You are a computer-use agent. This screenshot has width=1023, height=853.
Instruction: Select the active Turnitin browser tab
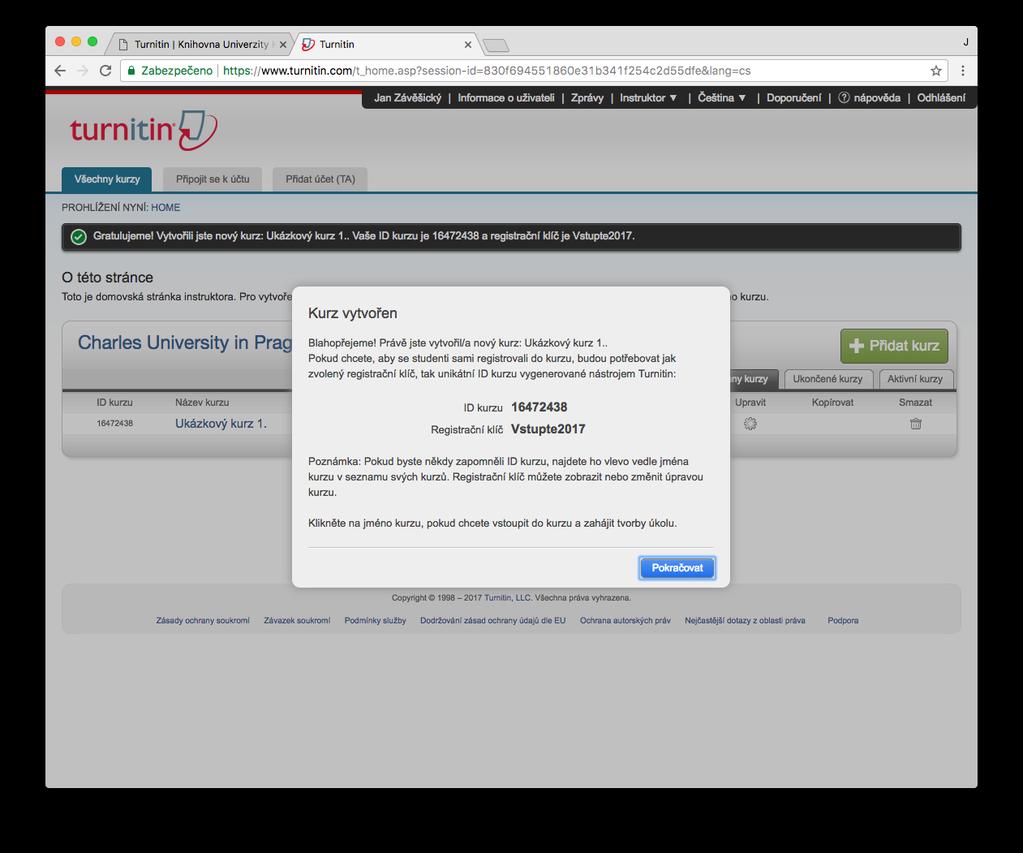click(387, 44)
